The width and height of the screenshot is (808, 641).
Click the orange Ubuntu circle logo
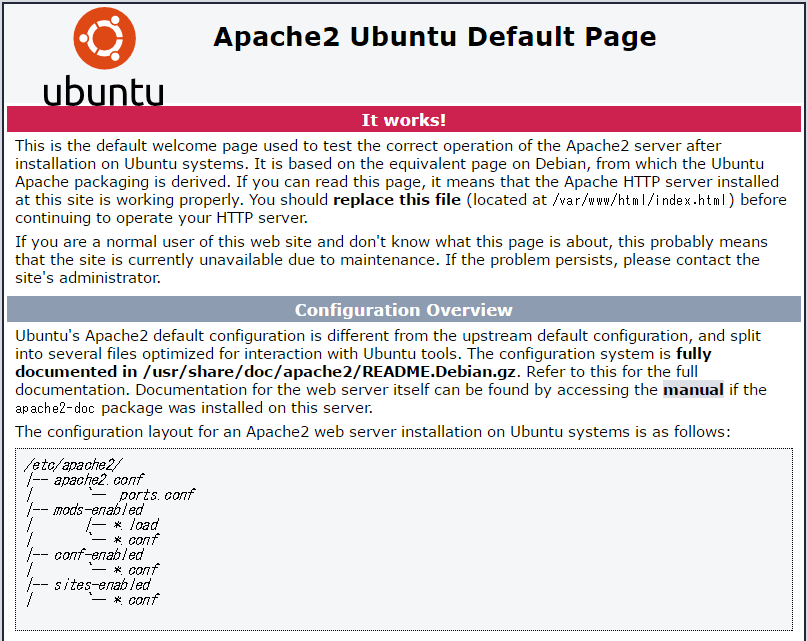tap(104, 38)
